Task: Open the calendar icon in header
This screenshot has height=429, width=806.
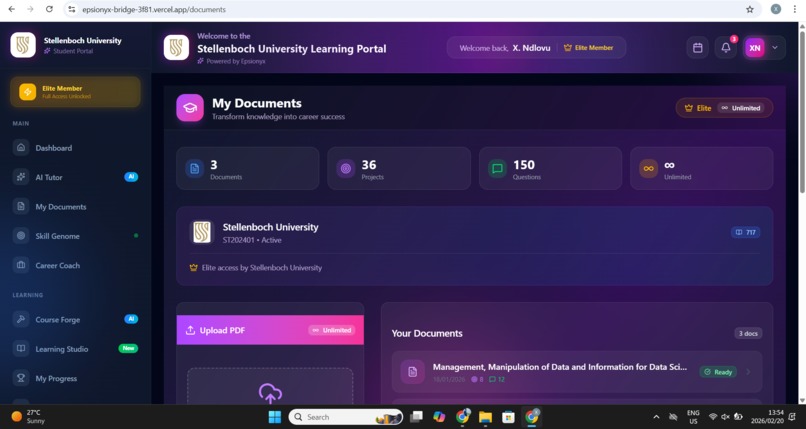Action: coord(698,48)
